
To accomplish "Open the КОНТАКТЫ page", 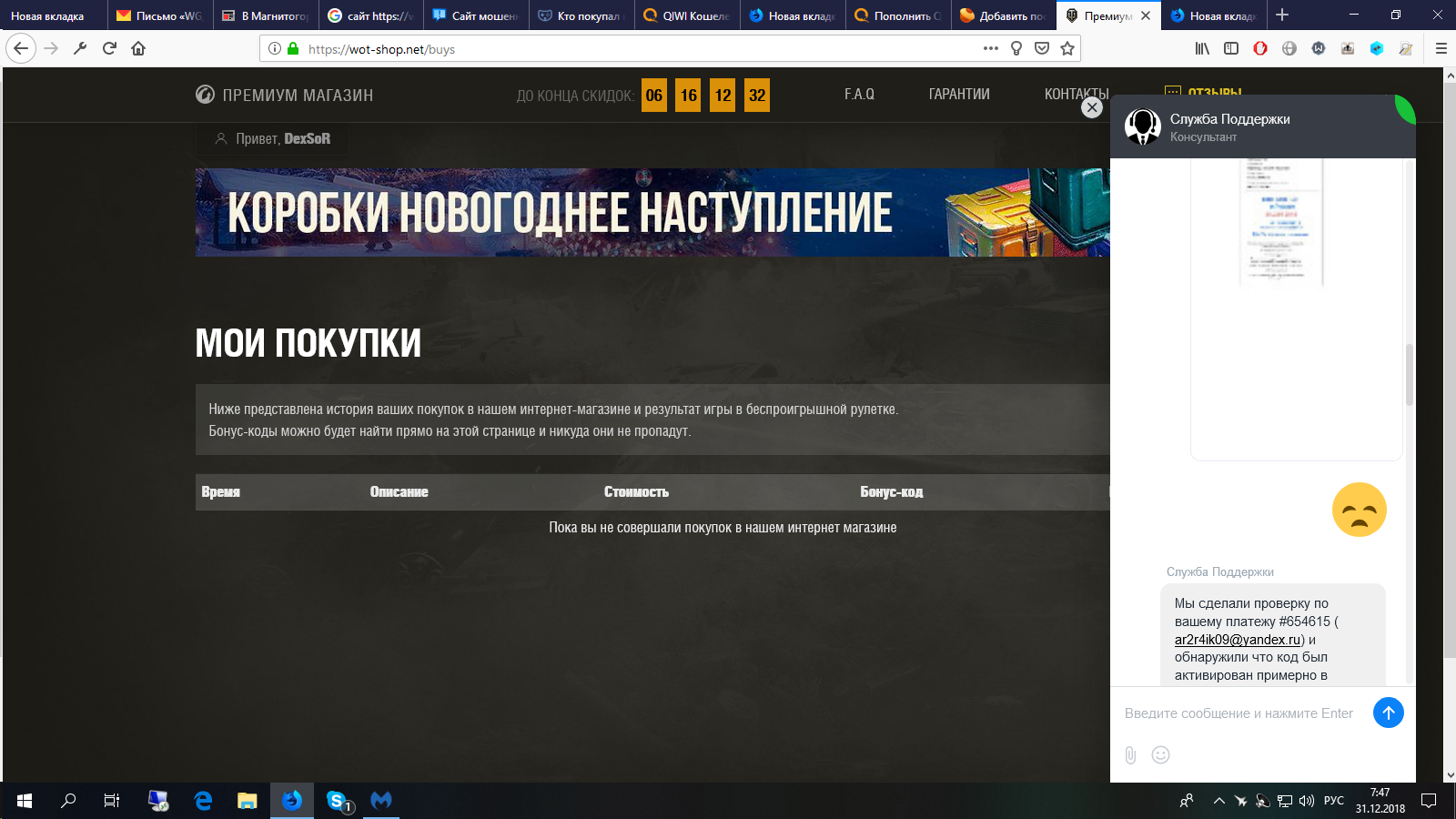I will (1076, 94).
